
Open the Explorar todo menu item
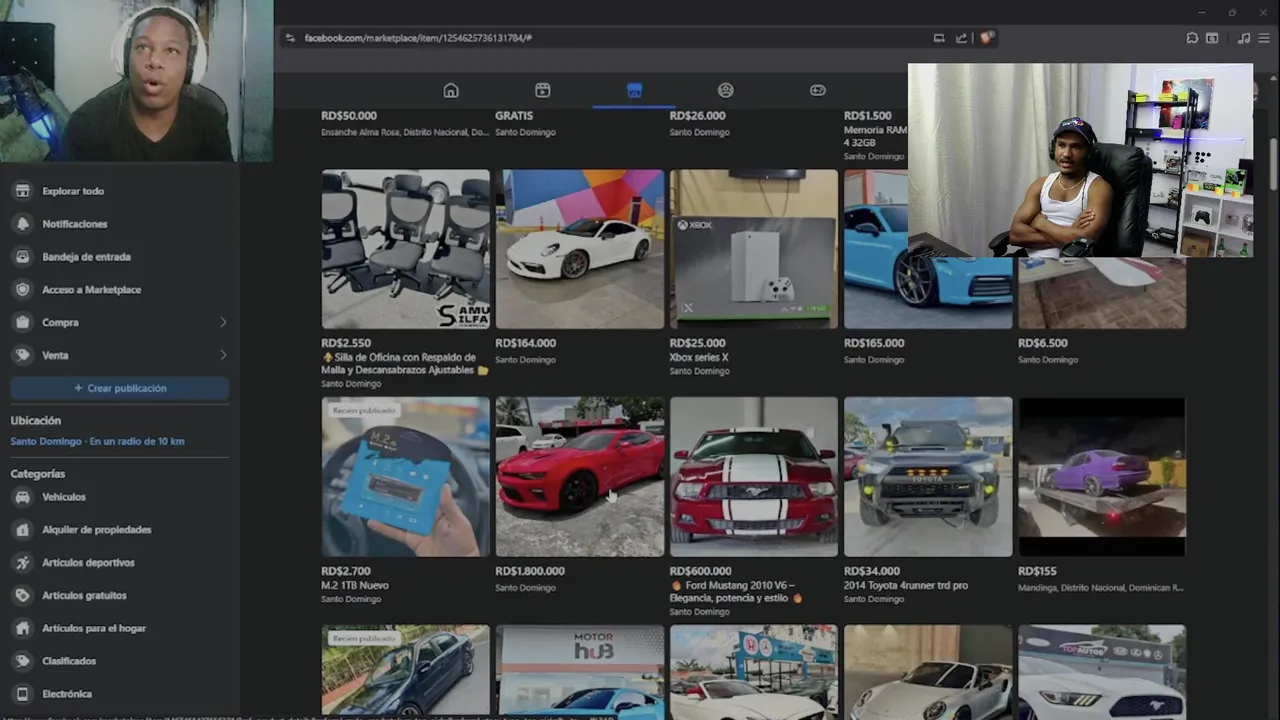point(120,191)
